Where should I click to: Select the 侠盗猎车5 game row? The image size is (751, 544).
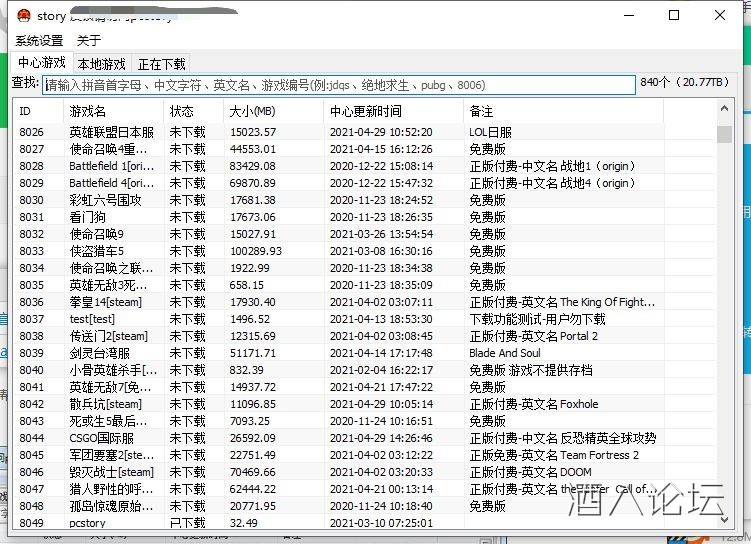click(x=97, y=251)
